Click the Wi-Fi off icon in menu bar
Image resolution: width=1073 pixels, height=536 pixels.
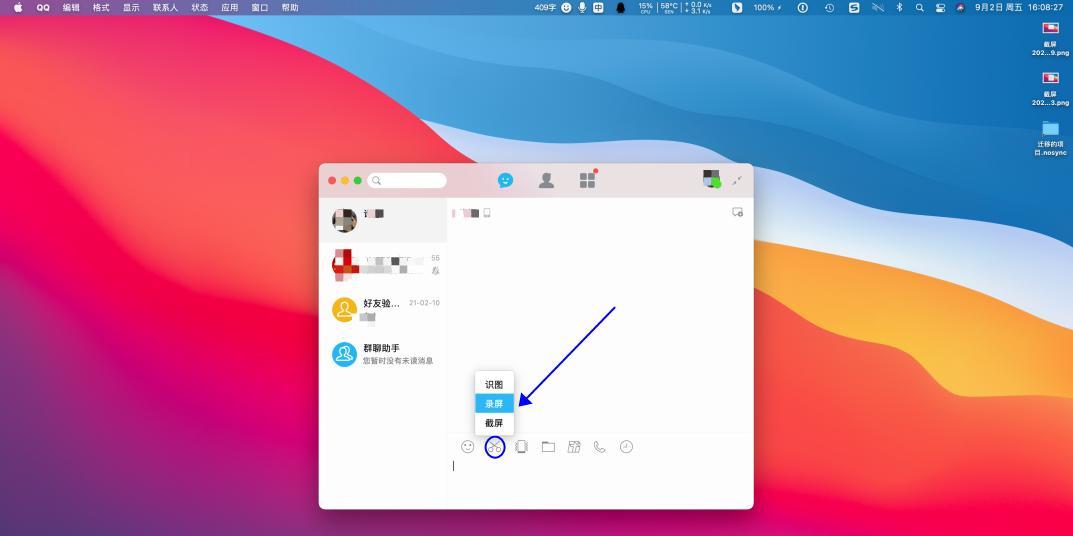pyautogui.click(x=878, y=8)
